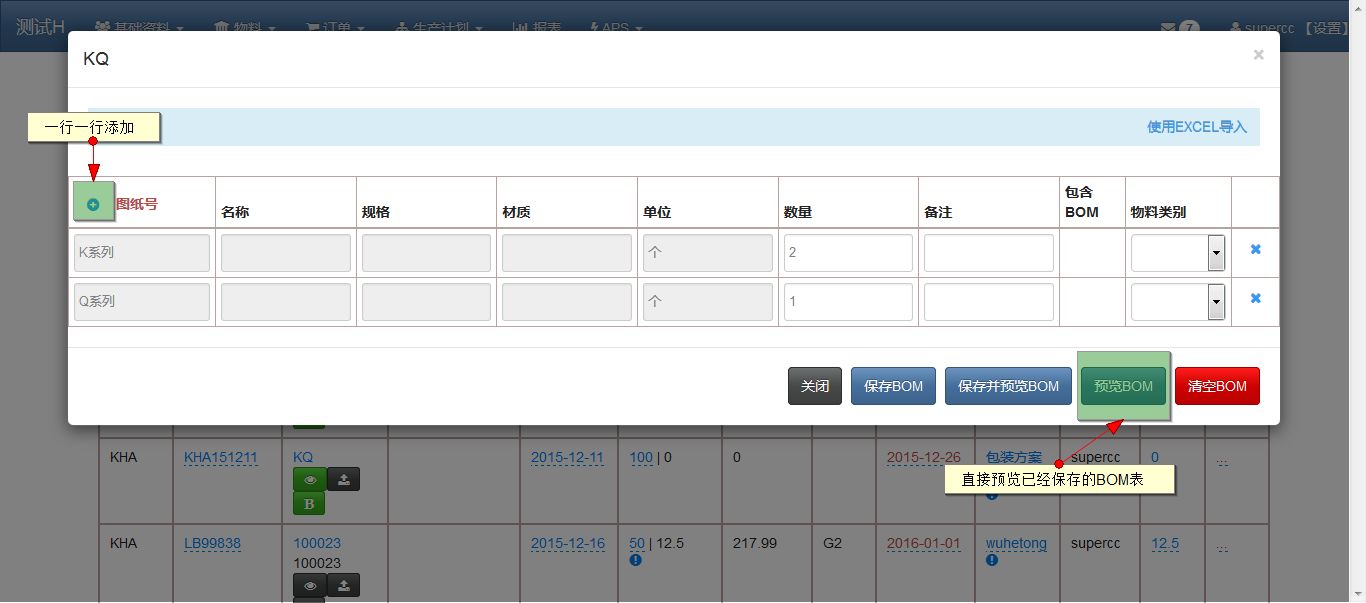This screenshot has width=1366, height=603.
Task: Click the eye icon under 100023
Action: coord(309,586)
